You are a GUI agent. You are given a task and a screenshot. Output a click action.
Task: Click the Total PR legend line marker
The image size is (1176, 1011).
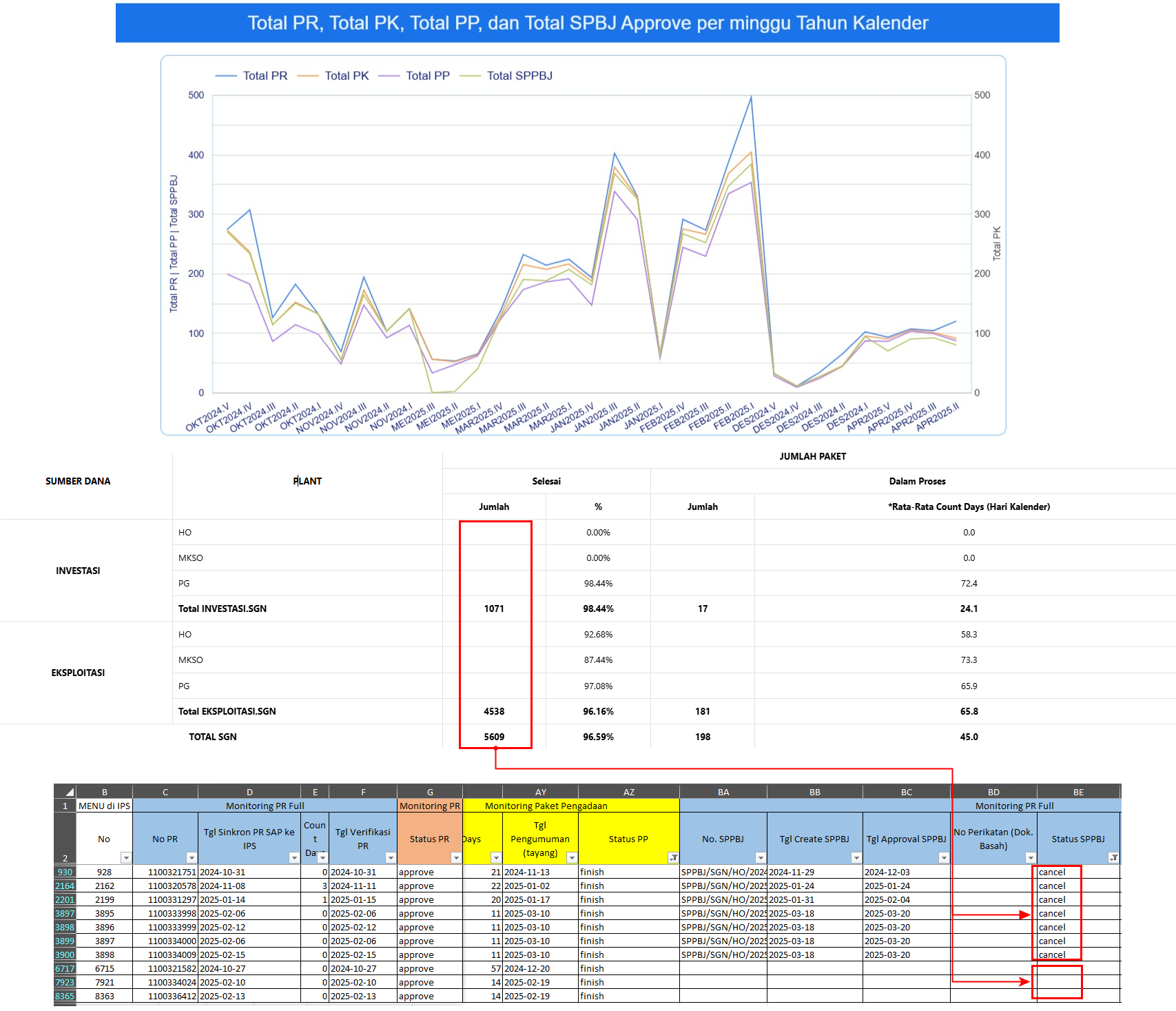[x=226, y=76]
